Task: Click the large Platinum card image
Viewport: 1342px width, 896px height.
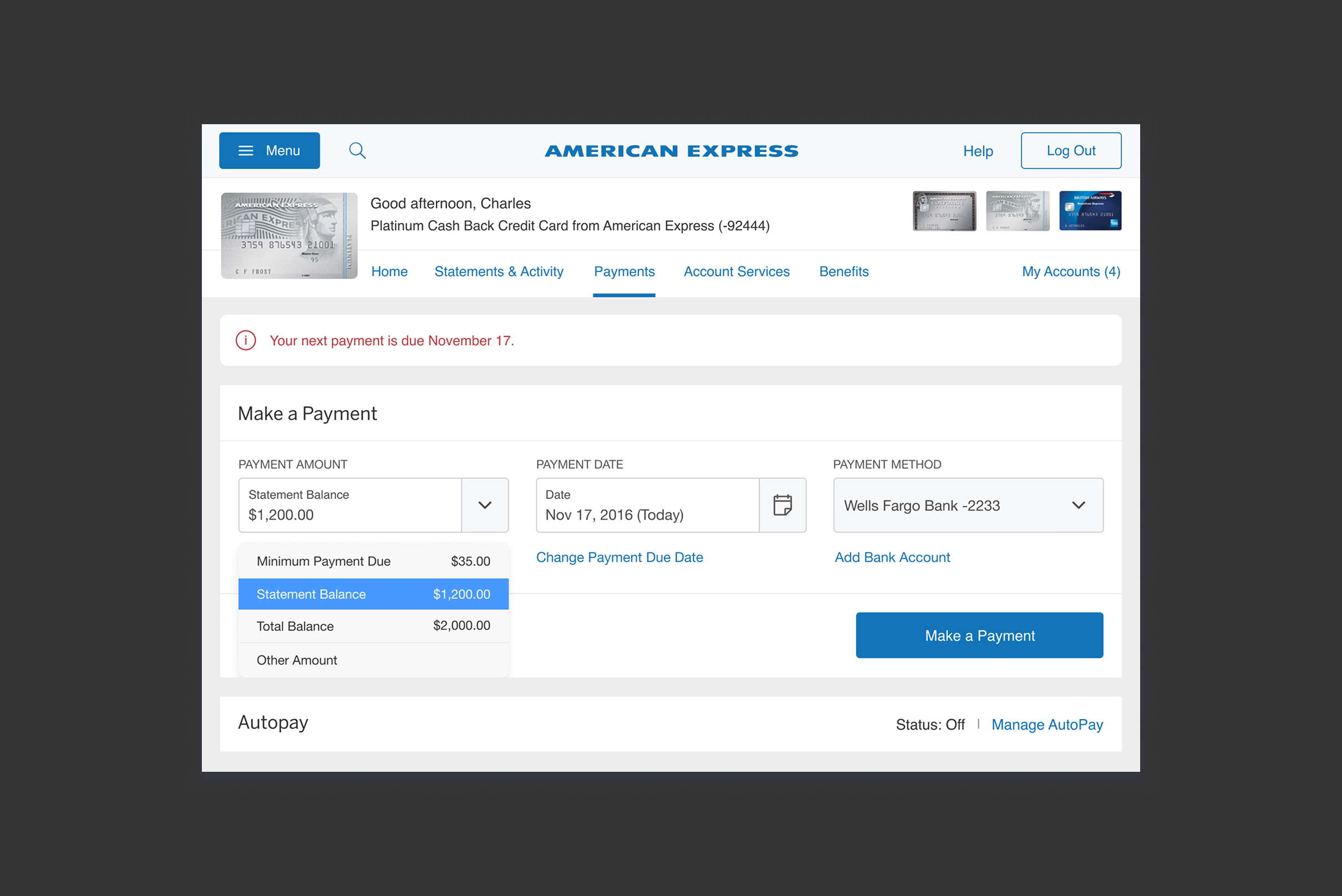Action: coord(289,236)
